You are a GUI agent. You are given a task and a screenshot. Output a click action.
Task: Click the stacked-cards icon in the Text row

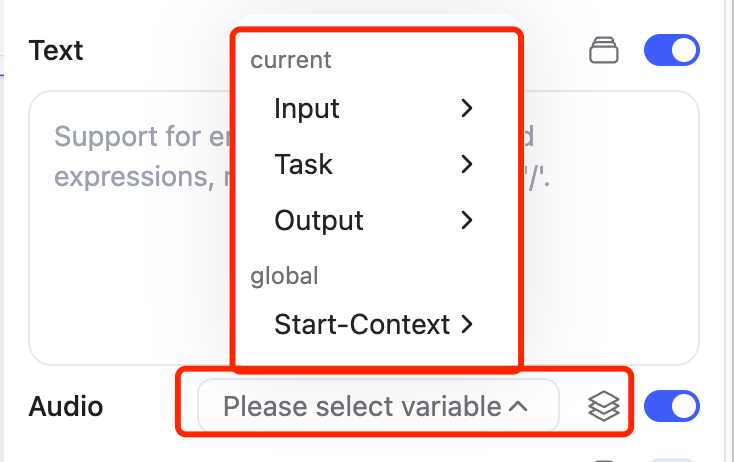(x=603, y=50)
